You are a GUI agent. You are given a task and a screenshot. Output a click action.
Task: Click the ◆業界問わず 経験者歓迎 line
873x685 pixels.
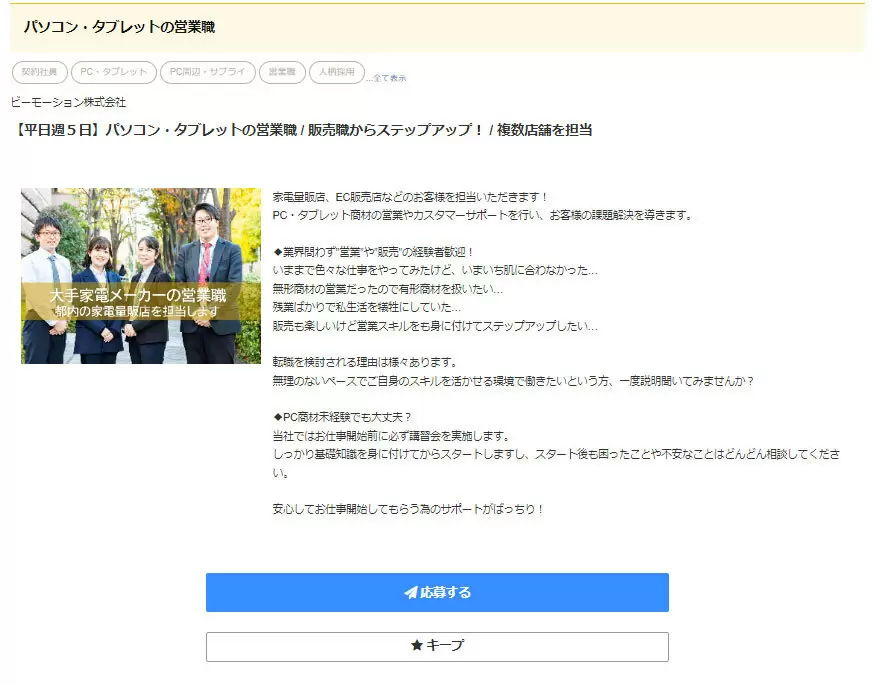(x=374, y=252)
